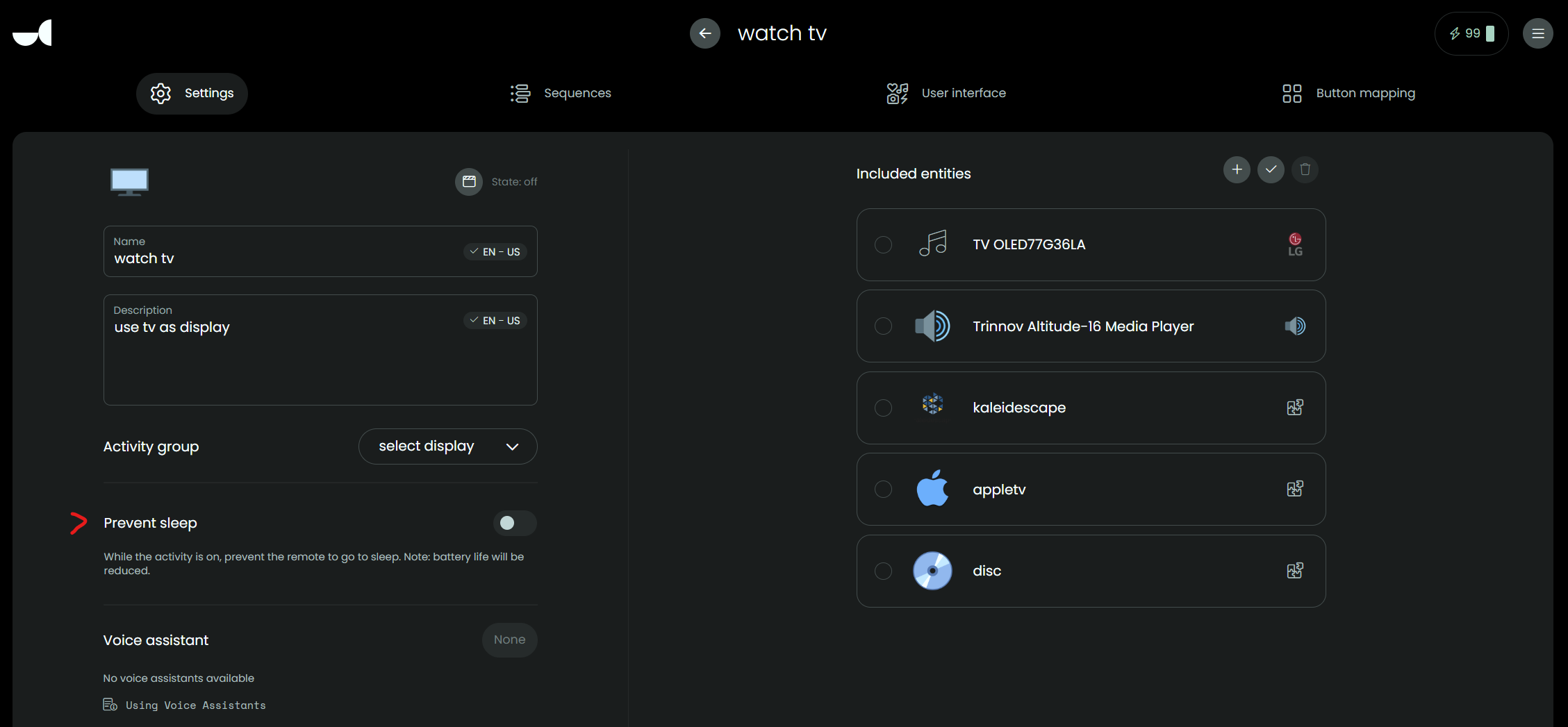1568x727 pixels.
Task: Click the checkmark icon above entities list
Action: (x=1271, y=169)
